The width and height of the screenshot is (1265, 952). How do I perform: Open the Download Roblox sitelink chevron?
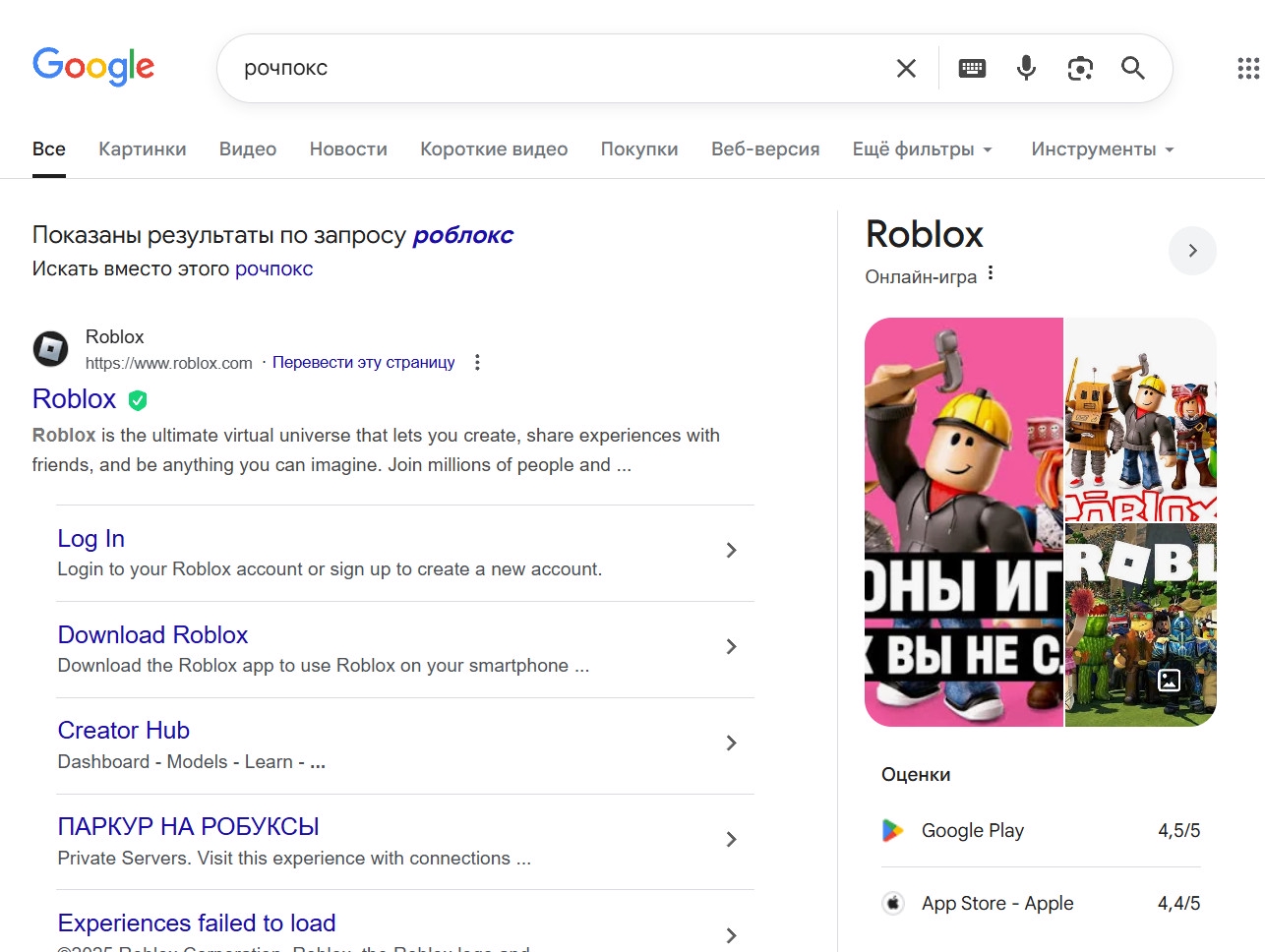pos(731,647)
